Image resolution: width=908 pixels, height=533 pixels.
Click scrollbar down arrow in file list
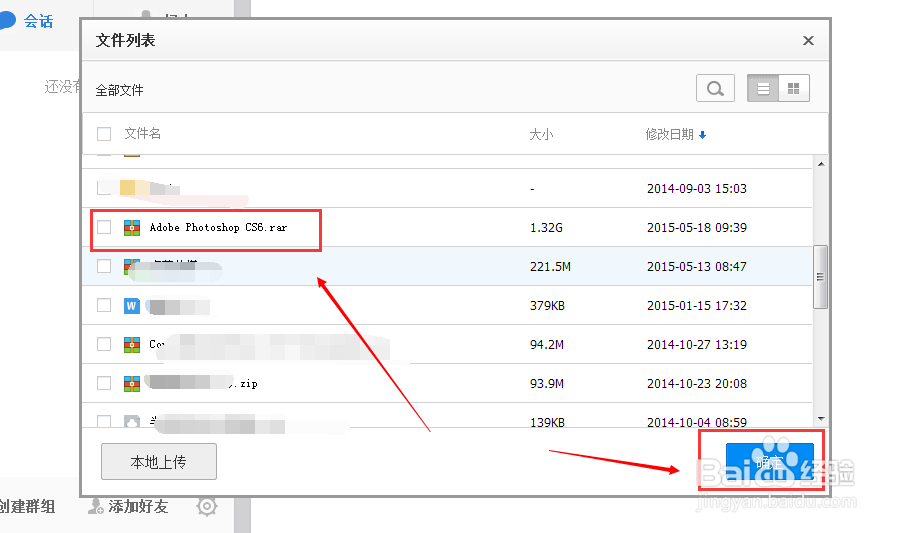pyautogui.click(x=821, y=418)
